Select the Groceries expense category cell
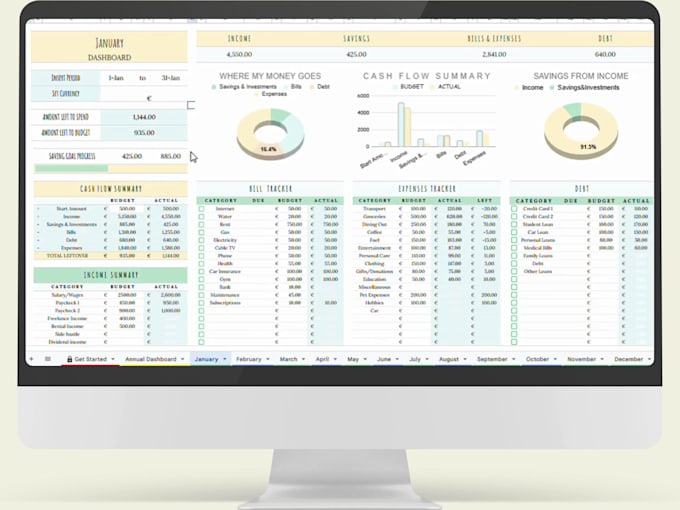680x510 pixels. pyautogui.click(x=374, y=216)
